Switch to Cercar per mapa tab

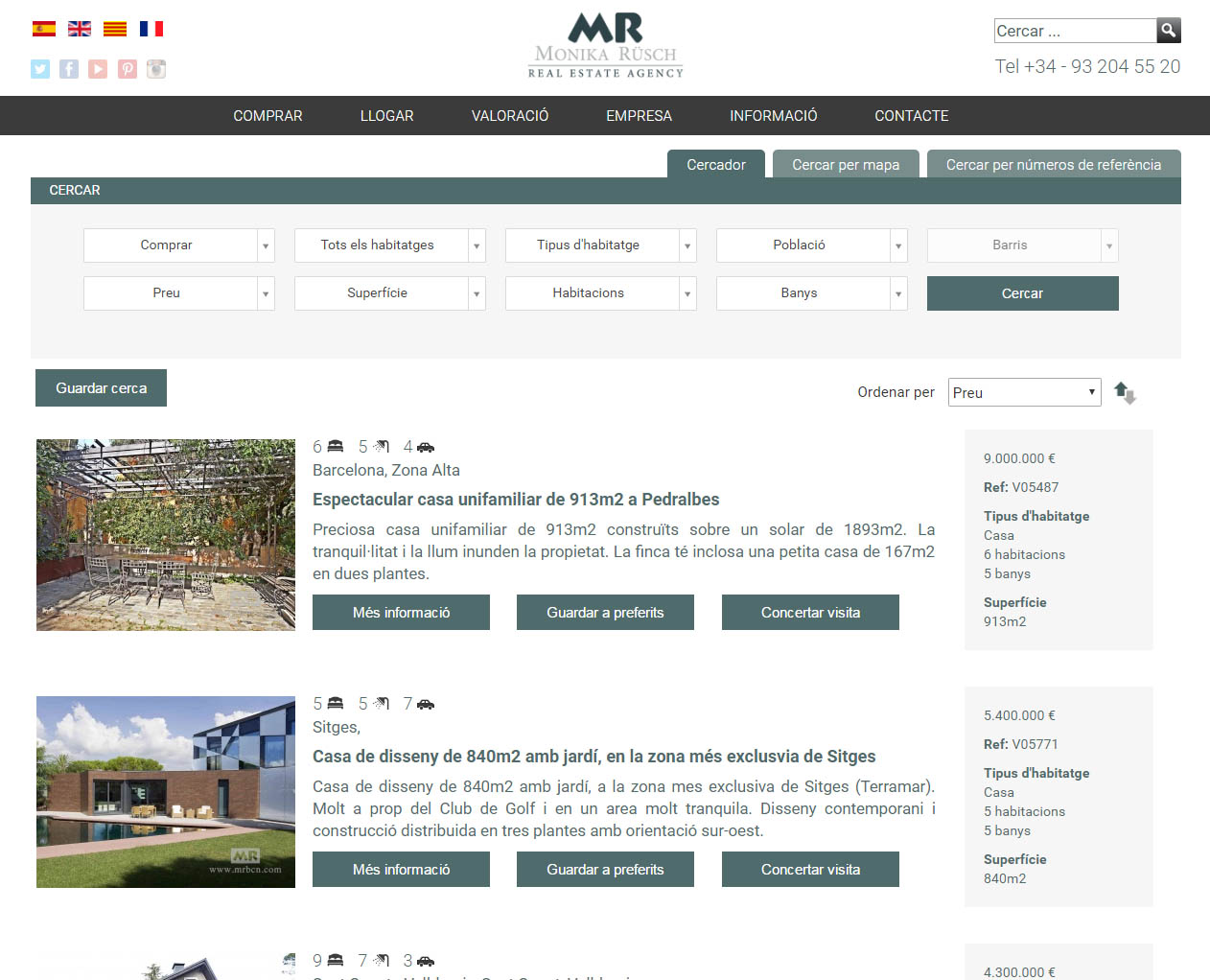846,164
